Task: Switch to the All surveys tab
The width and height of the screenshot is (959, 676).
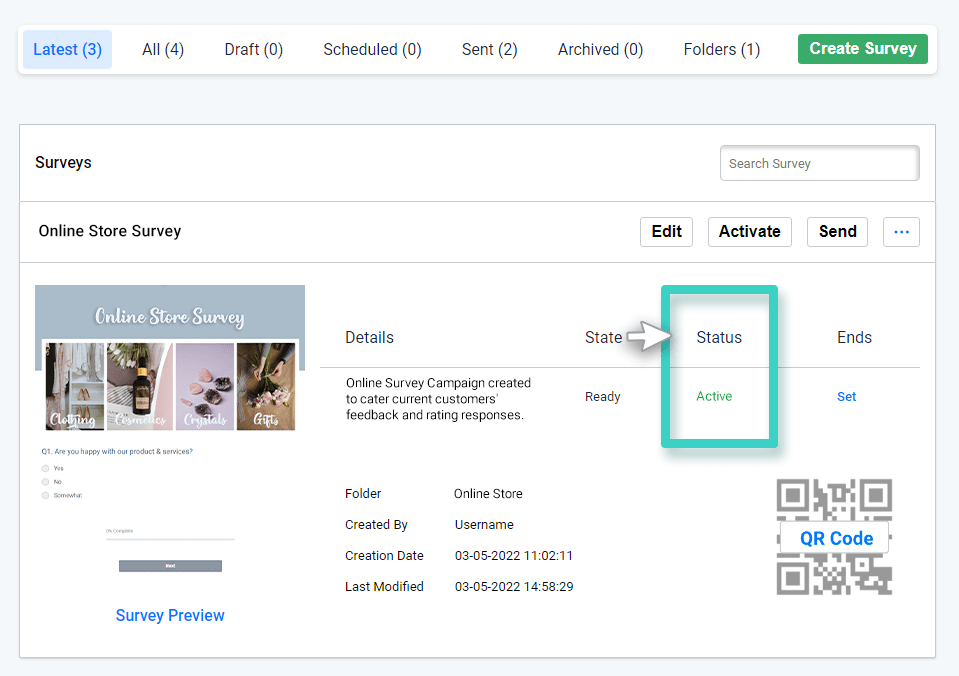Action: (162, 49)
